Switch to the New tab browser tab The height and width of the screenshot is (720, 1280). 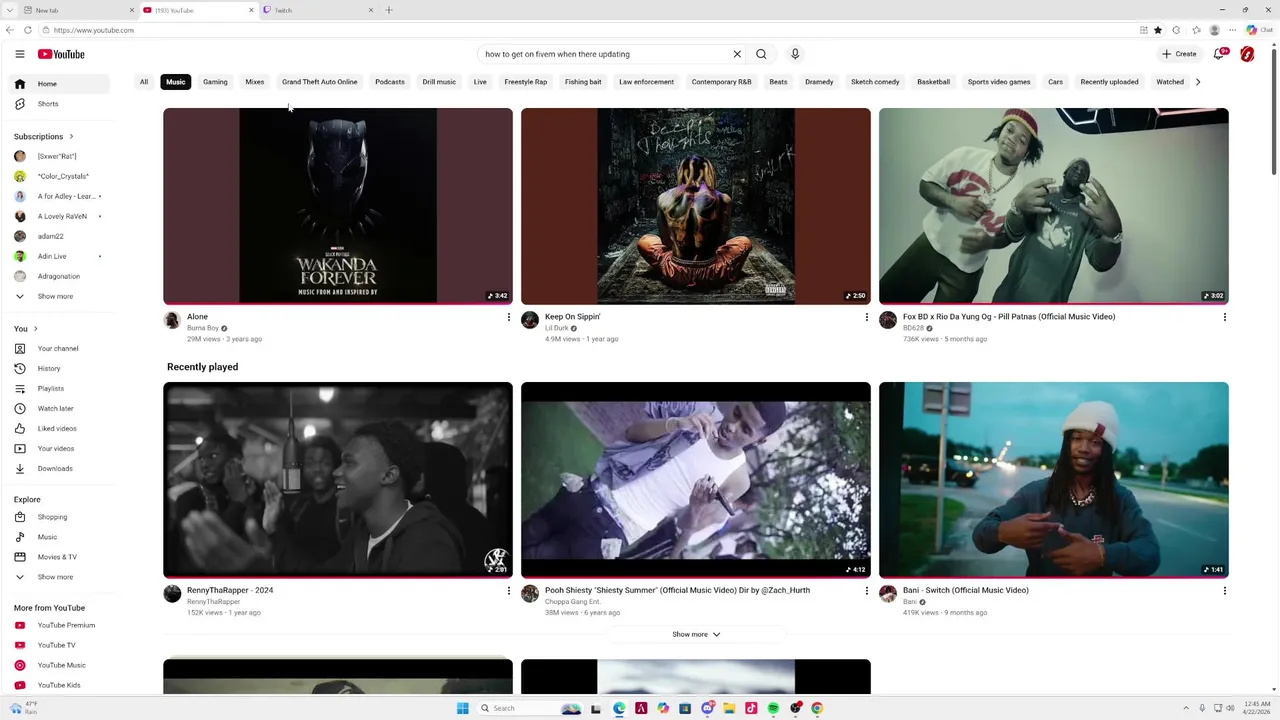78,10
